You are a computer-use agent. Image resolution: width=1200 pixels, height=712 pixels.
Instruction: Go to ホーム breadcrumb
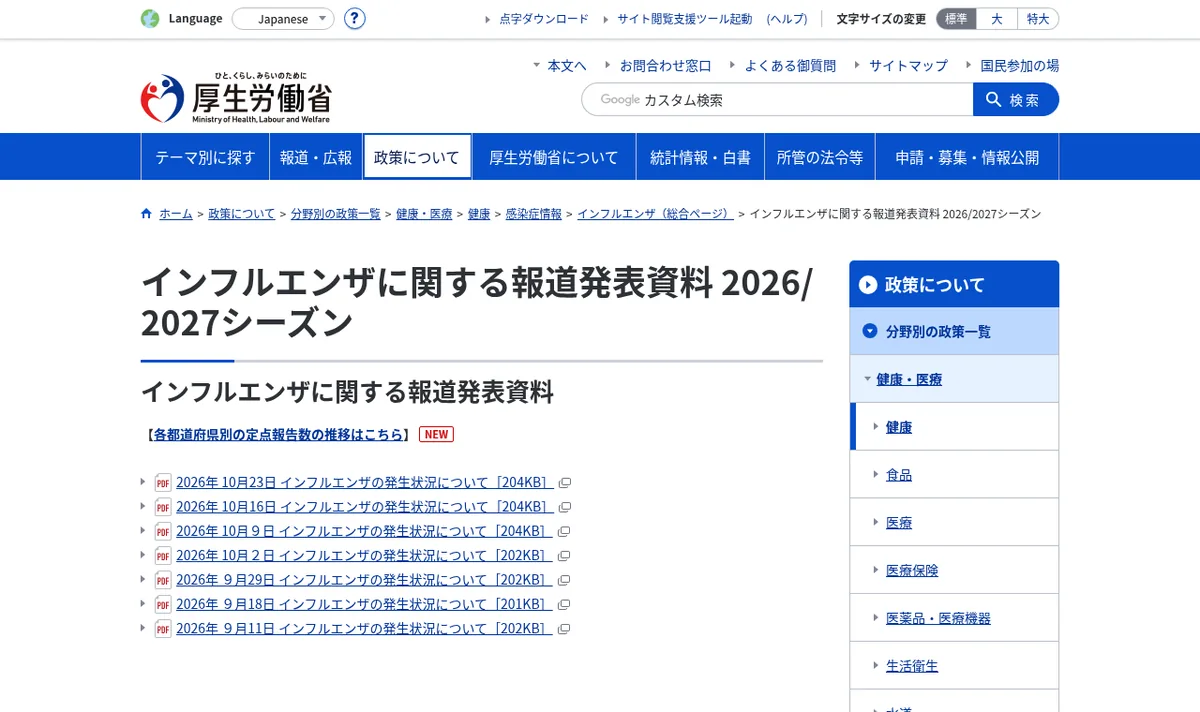[176, 214]
